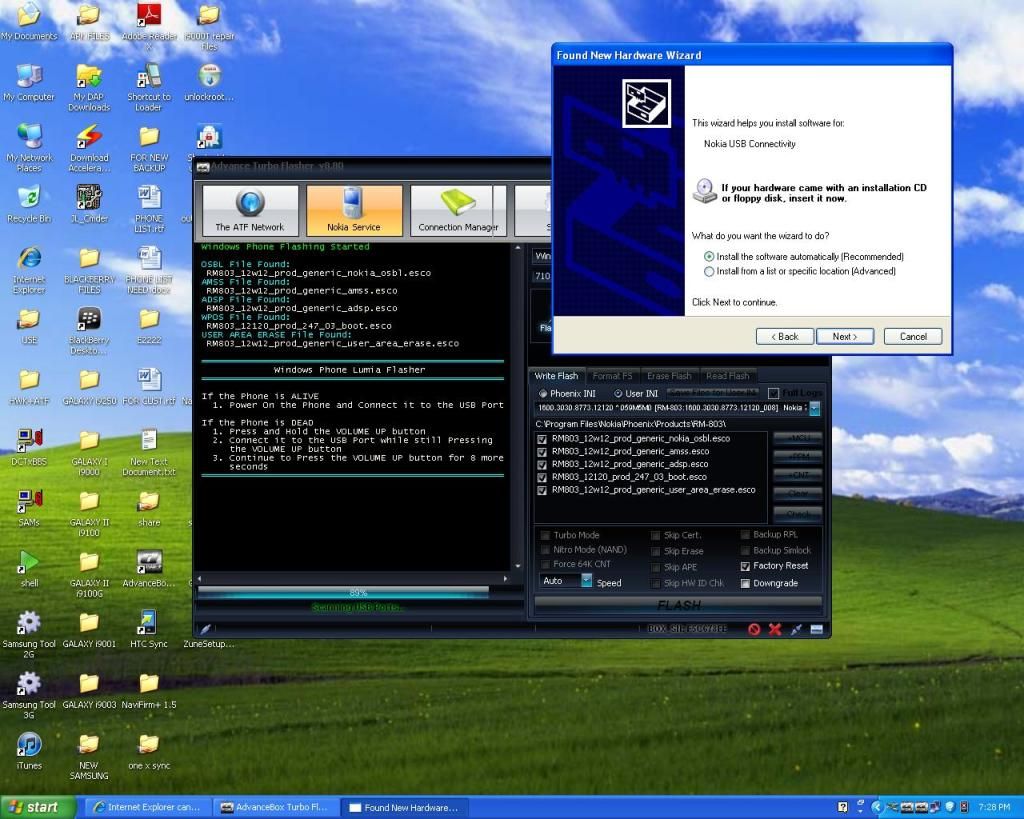Screen dimensions: 1024x819
Task: Open the shell desktop shortcut
Action: point(29,569)
